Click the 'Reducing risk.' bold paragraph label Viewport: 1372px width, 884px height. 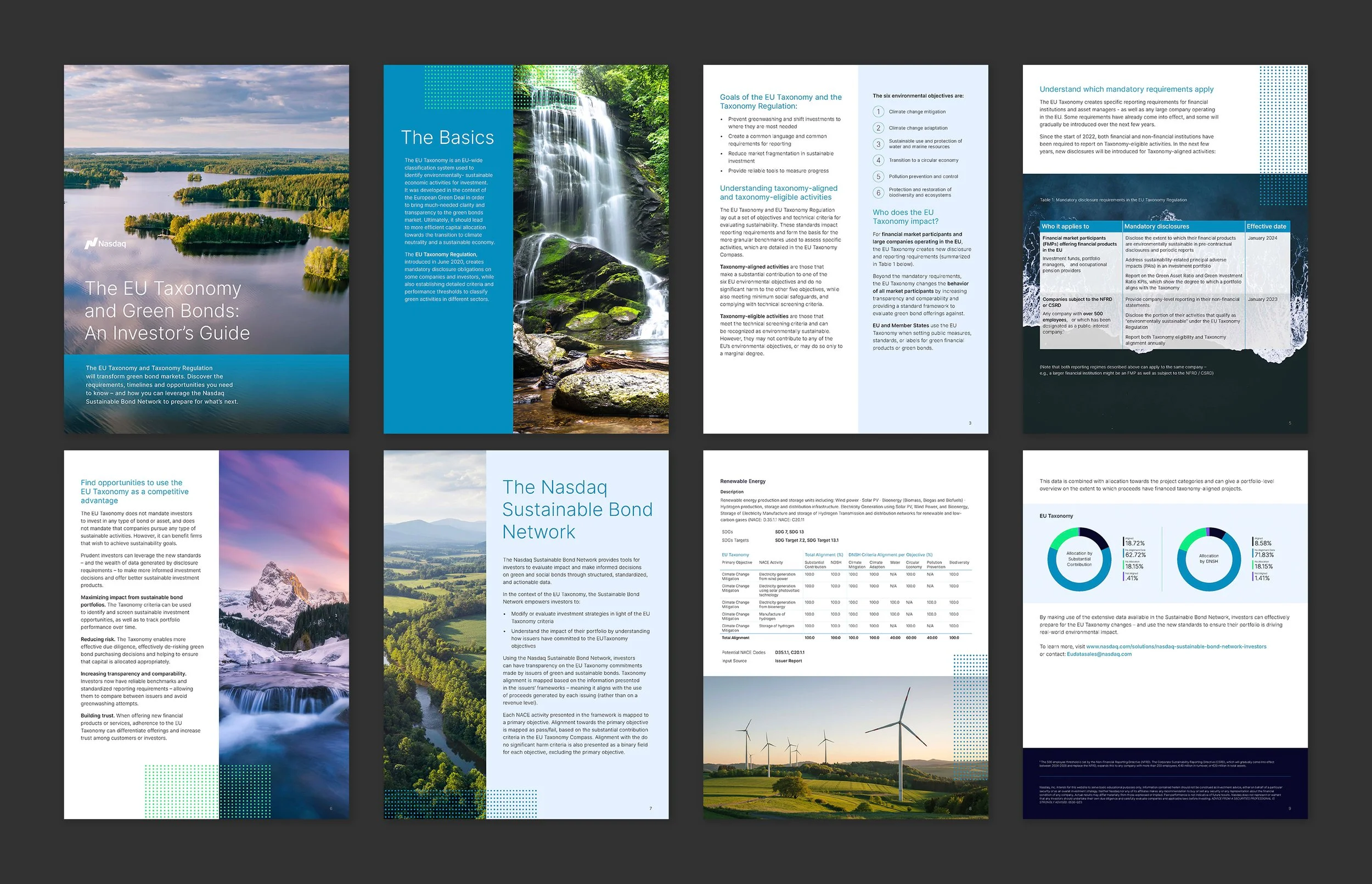pos(98,639)
